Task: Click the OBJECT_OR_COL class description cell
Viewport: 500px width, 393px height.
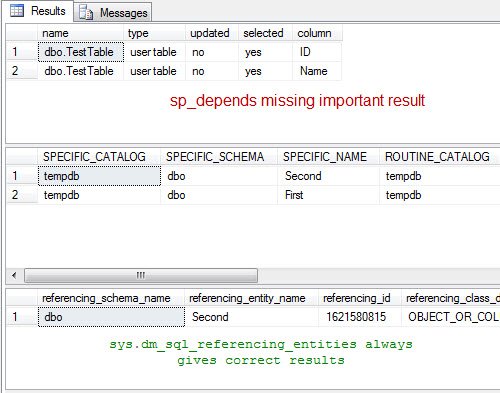Action: point(451,317)
